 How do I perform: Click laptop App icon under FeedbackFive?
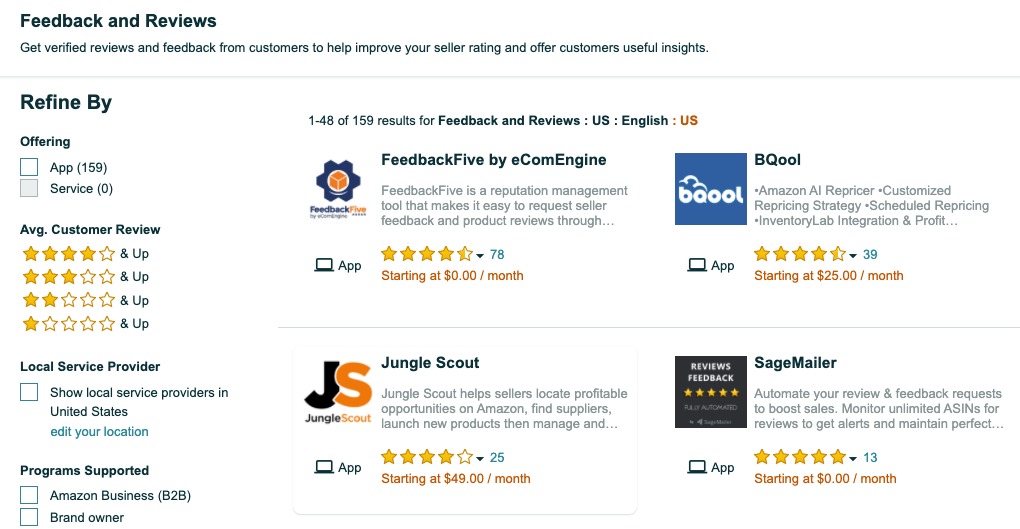323,265
